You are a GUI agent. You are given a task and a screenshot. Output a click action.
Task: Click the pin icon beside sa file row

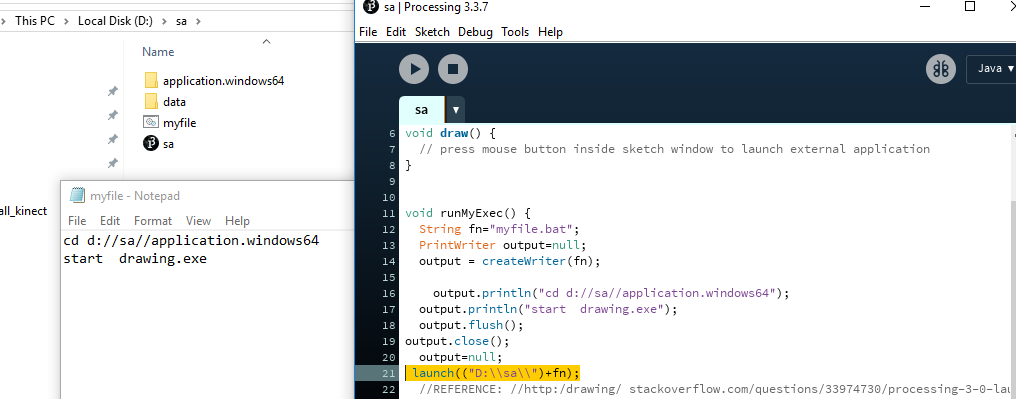coord(113,163)
